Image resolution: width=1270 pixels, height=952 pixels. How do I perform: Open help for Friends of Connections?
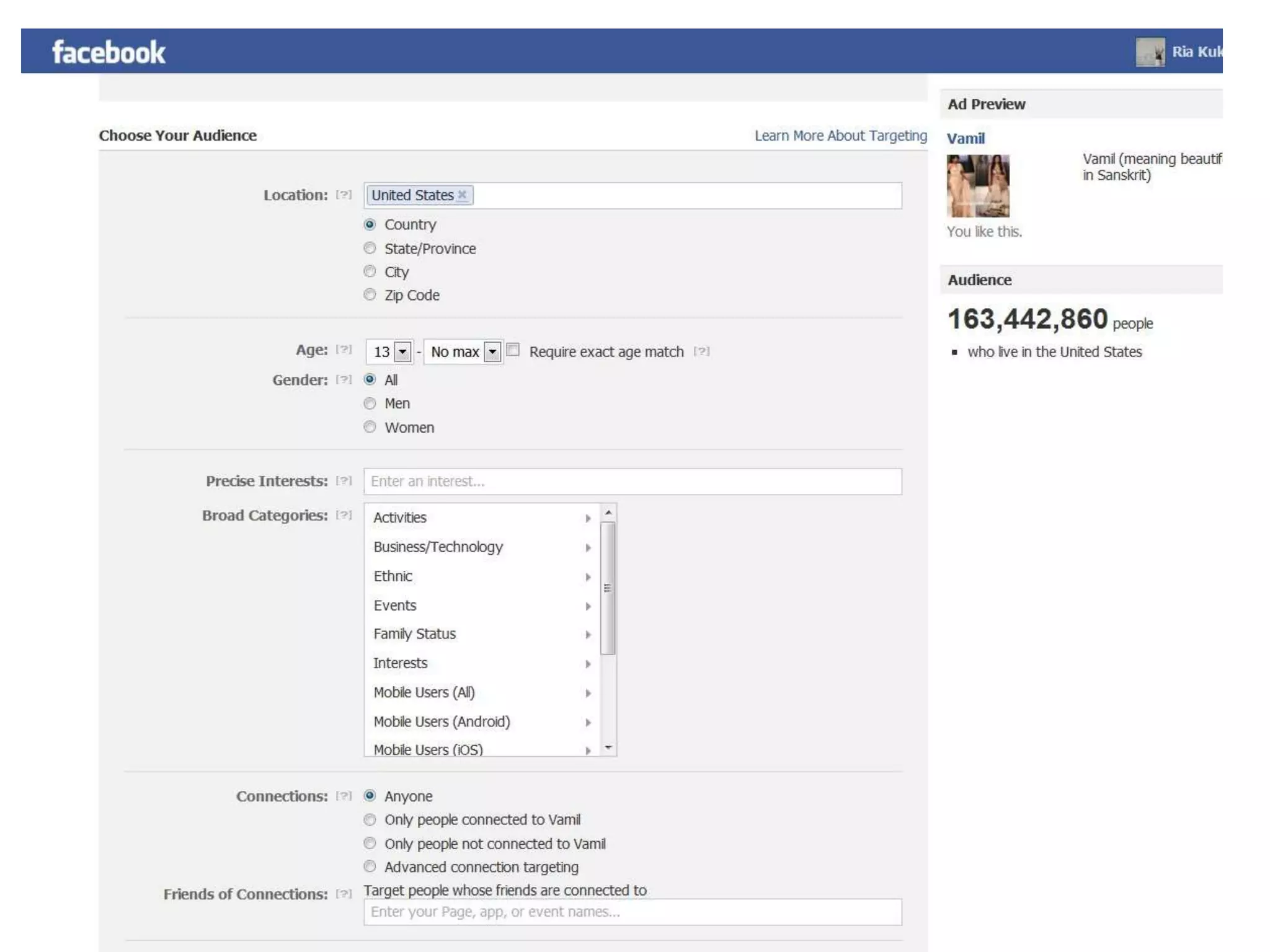(x=344, y=894)
